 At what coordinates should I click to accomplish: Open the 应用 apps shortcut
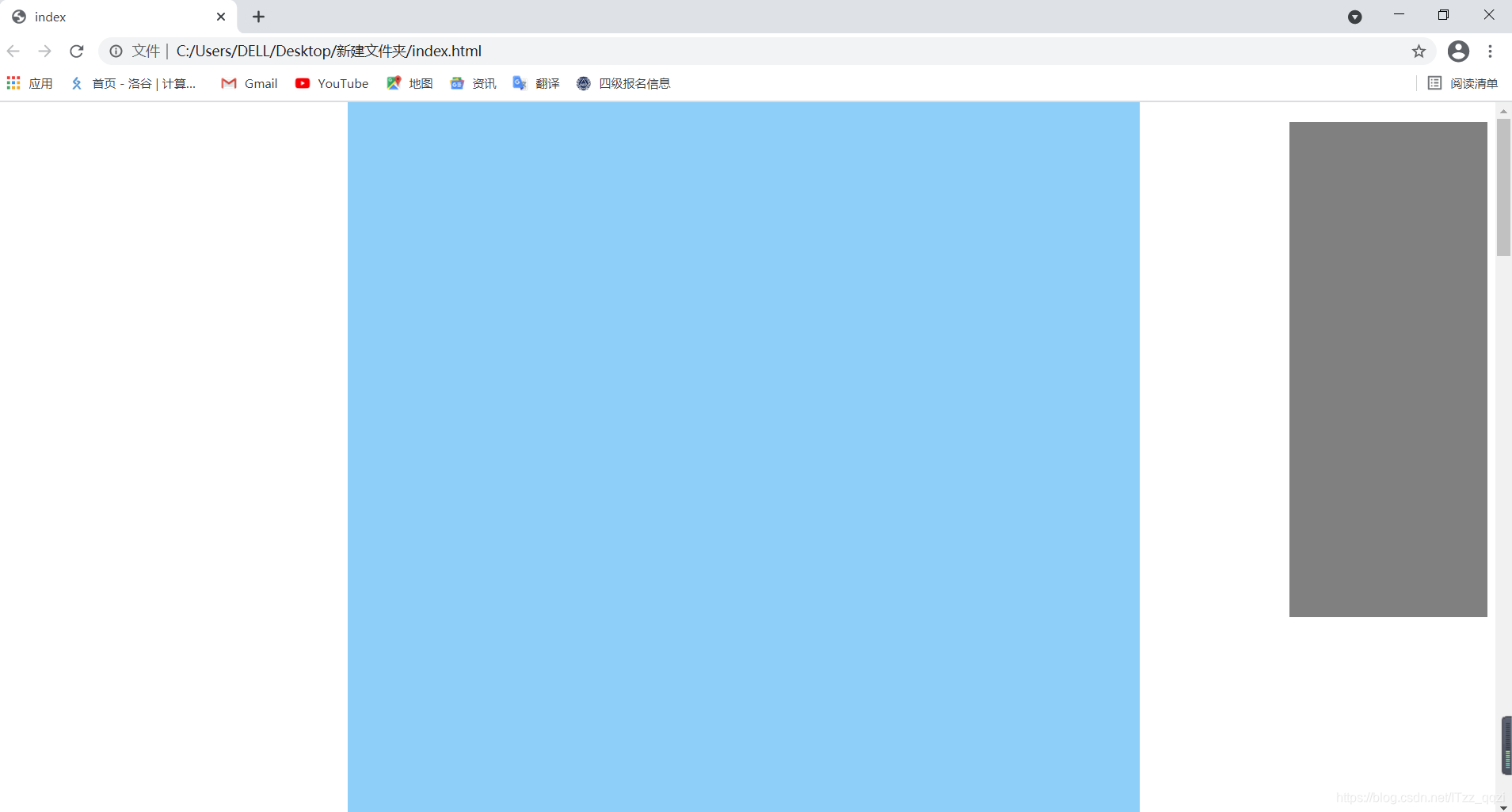30,83
